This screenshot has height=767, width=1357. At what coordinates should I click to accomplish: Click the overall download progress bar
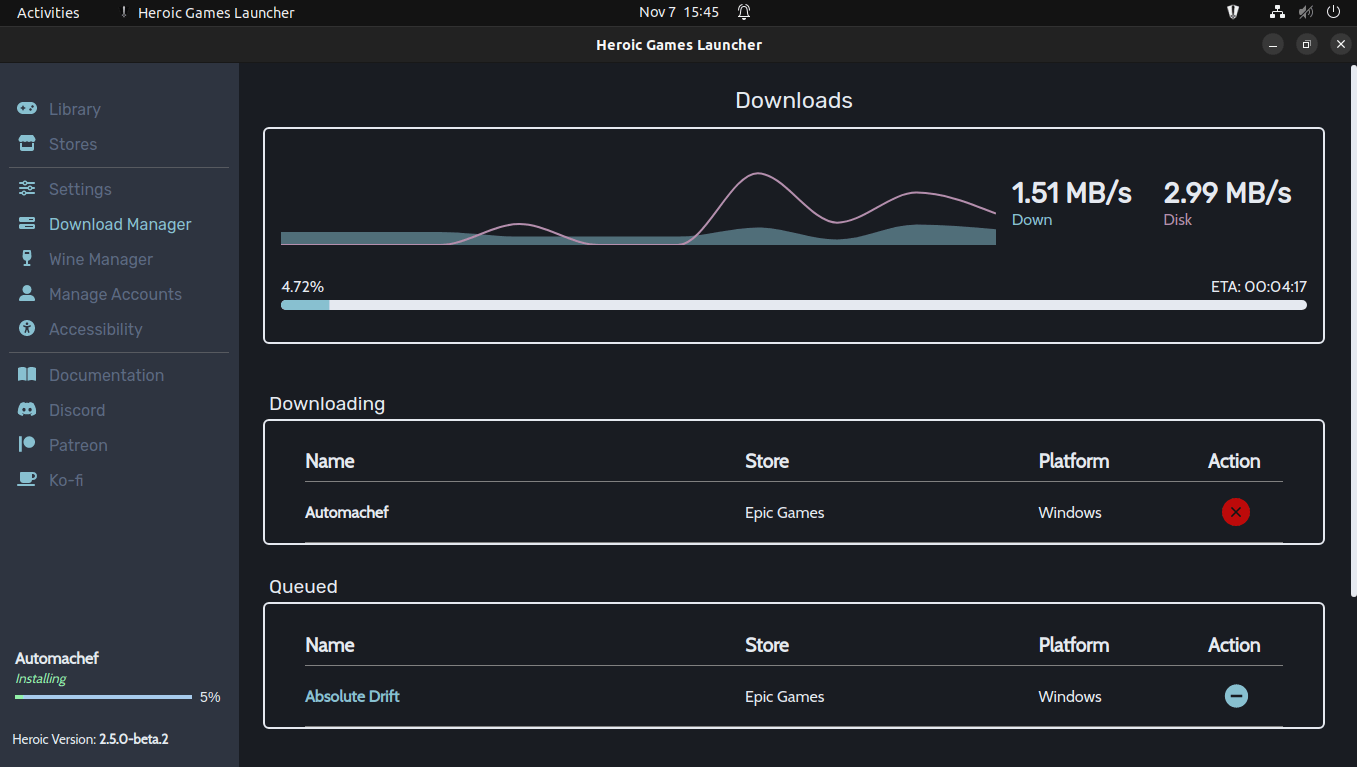[x=793, y=303]
